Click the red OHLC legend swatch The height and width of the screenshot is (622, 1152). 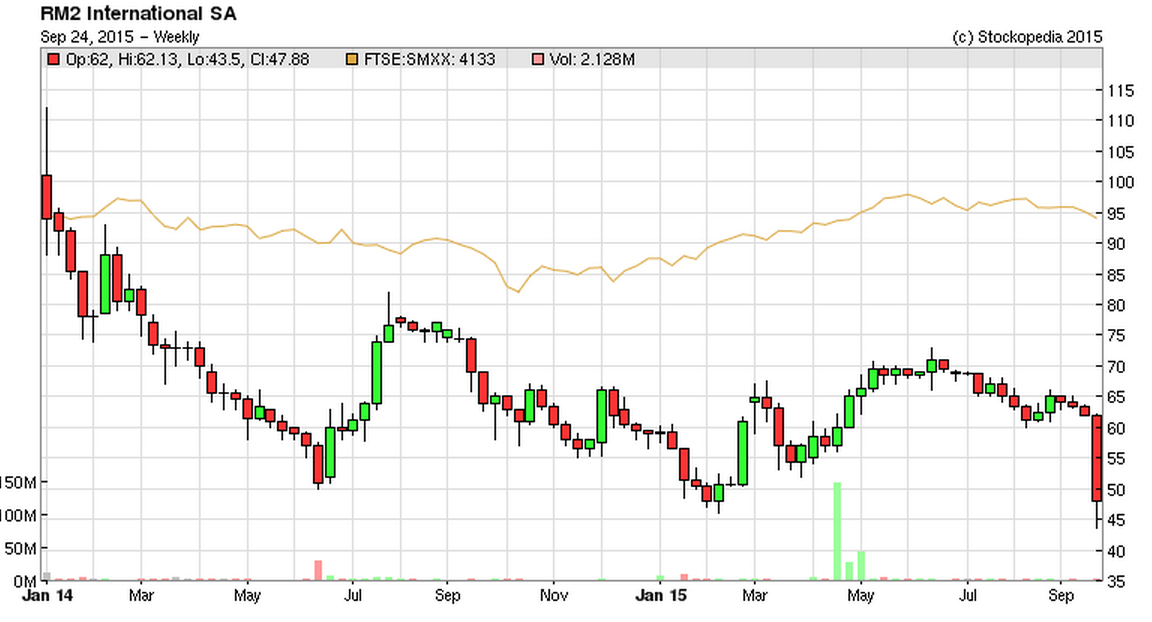coord(53,59)
